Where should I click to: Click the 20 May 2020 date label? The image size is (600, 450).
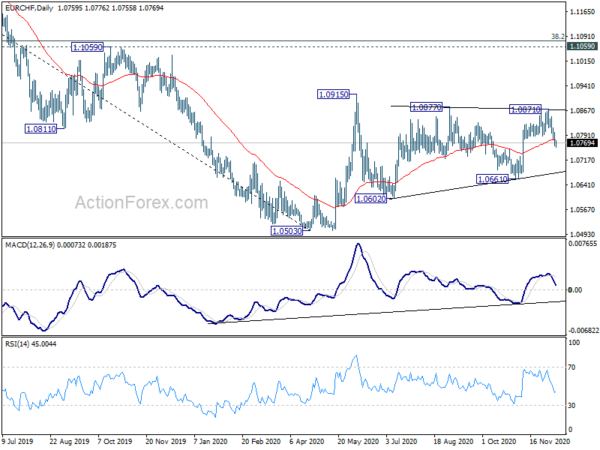[x=358, y=441]
